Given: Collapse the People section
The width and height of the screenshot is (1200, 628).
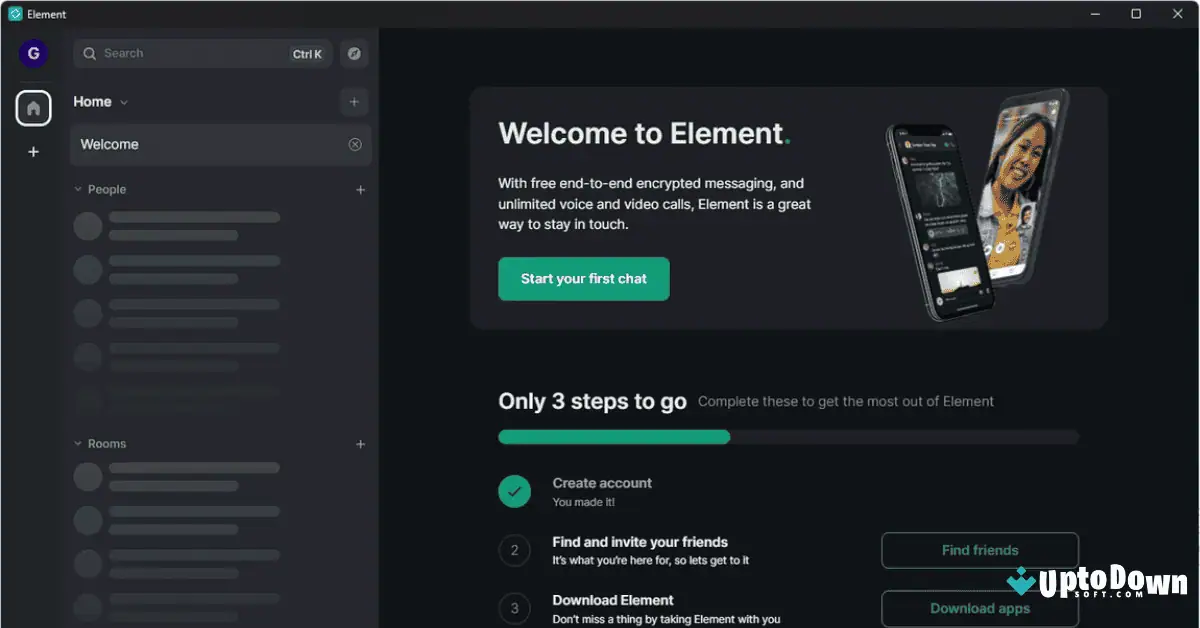Looking at the screenshot, I should point(77,189).
